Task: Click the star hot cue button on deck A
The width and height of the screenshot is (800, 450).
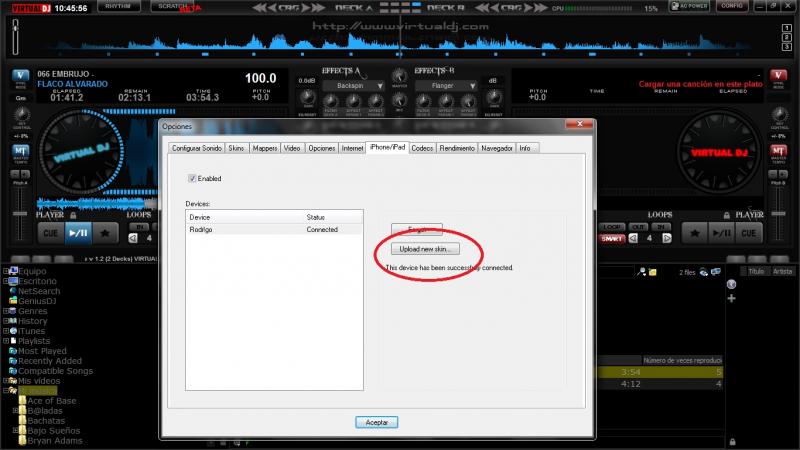Action: pyautogui.click(x=105, y=233)
